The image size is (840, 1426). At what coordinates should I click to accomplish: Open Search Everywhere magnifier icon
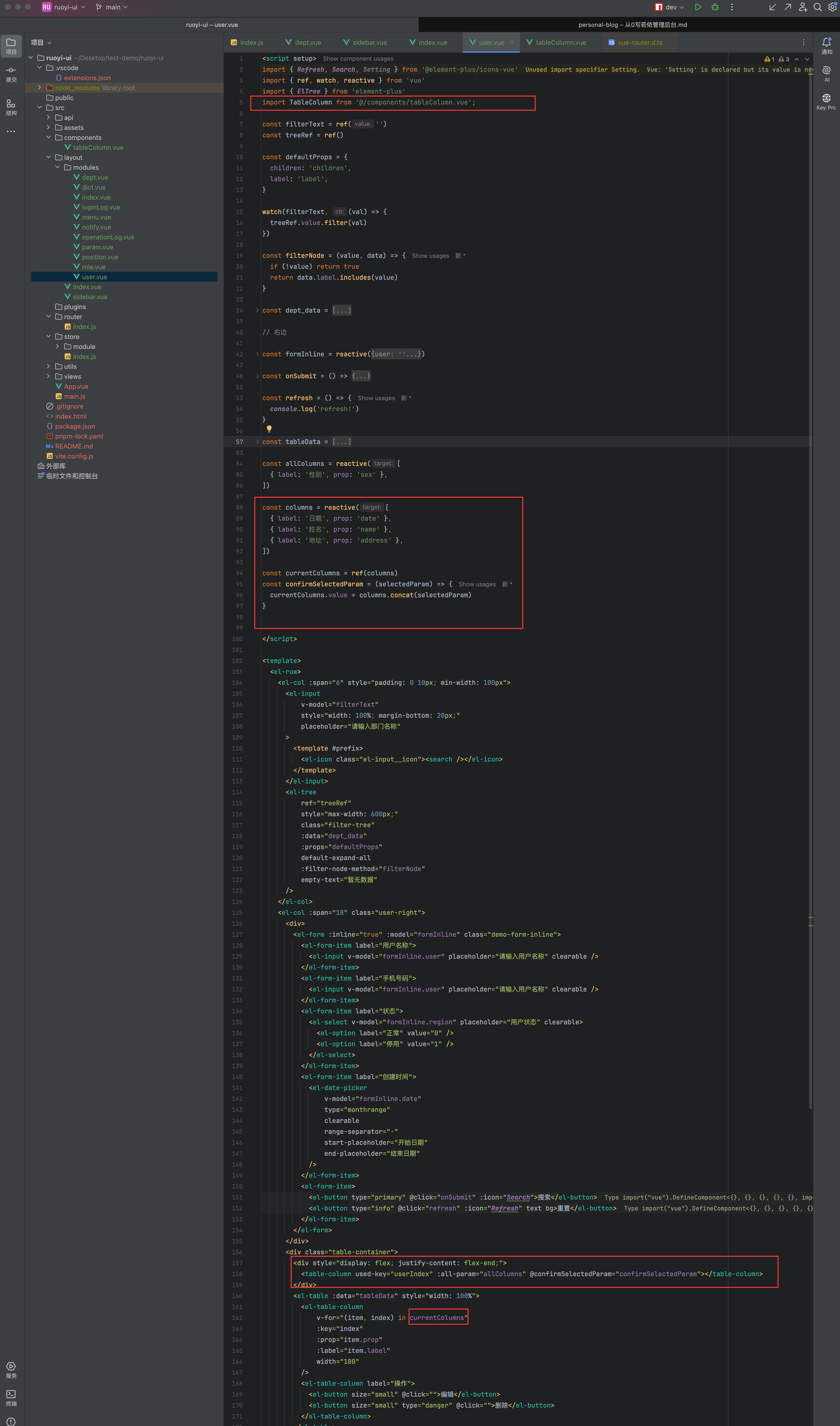(817, 7)
